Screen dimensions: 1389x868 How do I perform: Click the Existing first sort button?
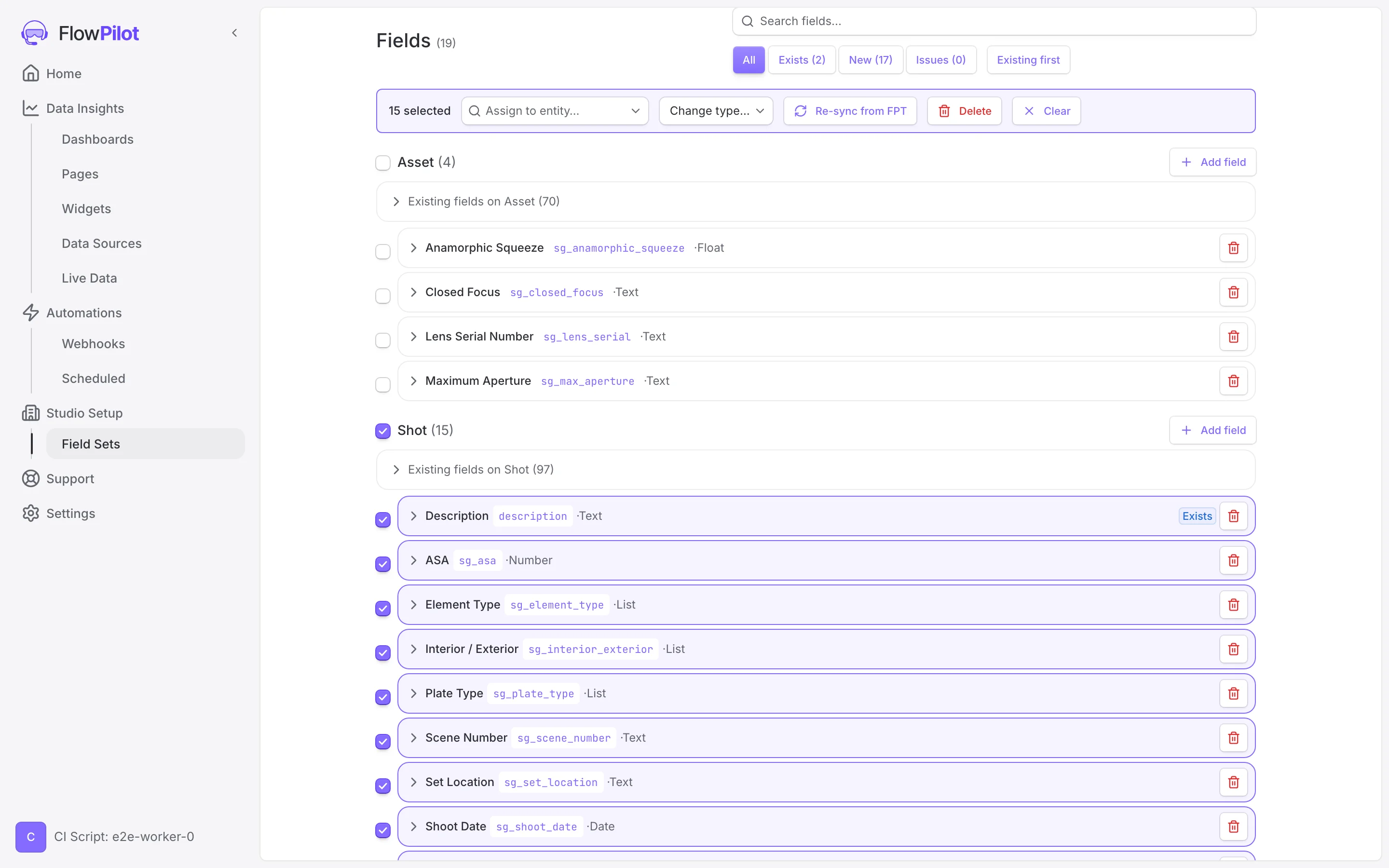(1028, 60)
